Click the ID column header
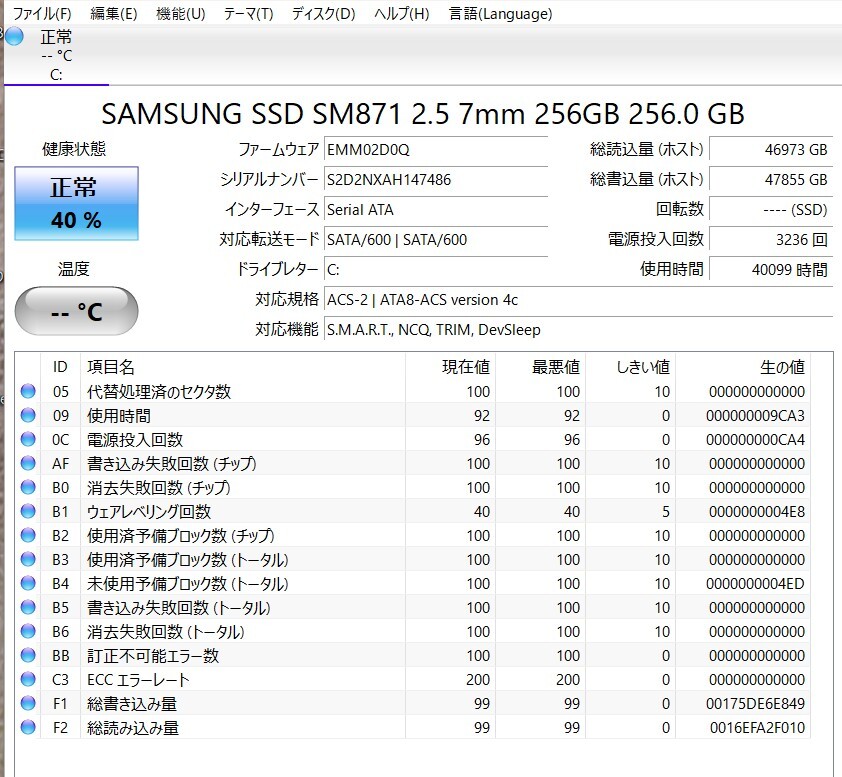 click(60, 367)
